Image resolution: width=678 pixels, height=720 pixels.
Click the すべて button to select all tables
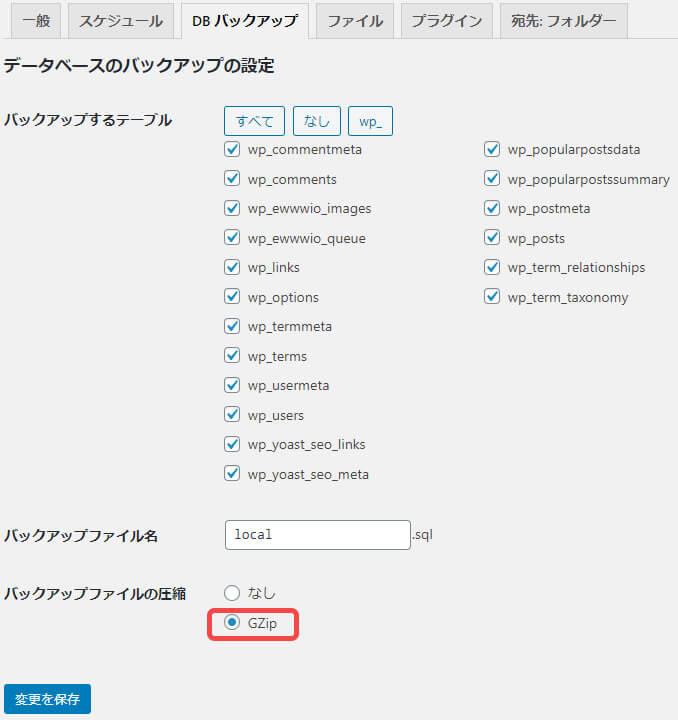254,121
